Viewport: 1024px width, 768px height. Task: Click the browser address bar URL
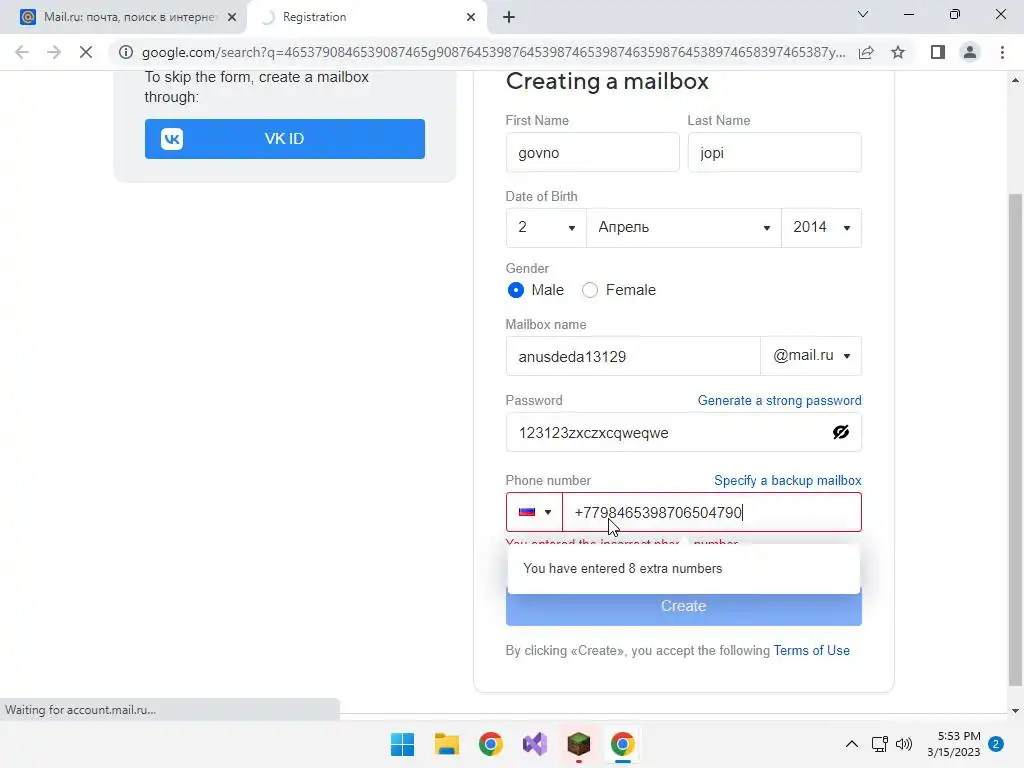coord(493,52)
